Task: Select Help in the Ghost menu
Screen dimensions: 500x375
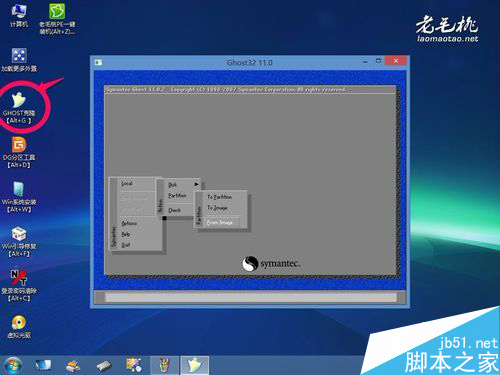Action: [x=126, y=234]
